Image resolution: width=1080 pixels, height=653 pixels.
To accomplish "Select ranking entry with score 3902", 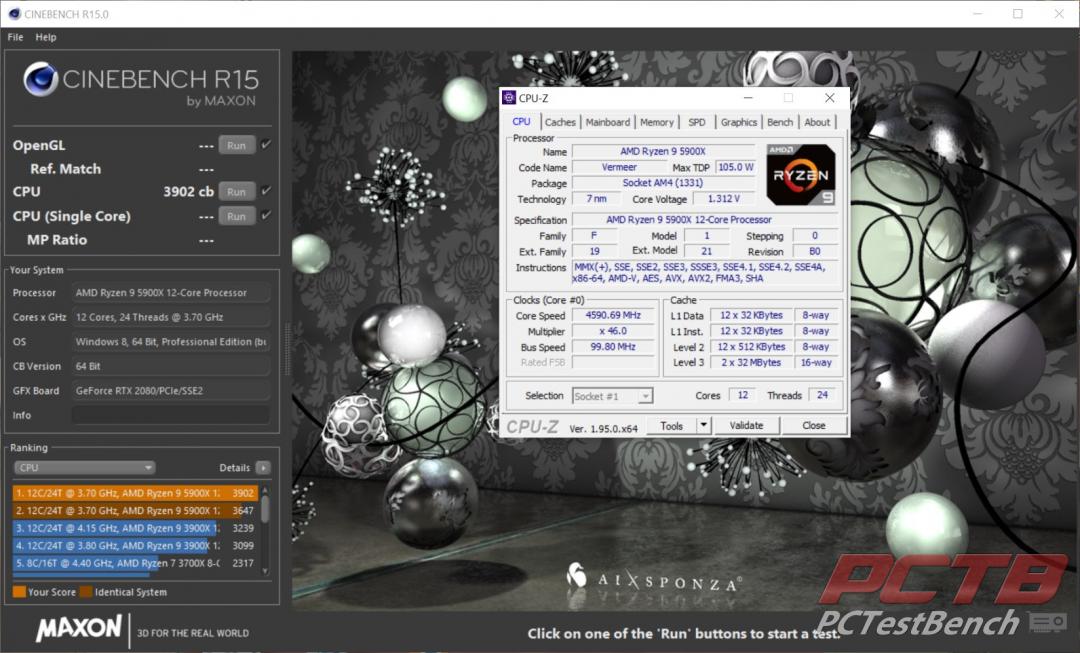I will (135, 493).
